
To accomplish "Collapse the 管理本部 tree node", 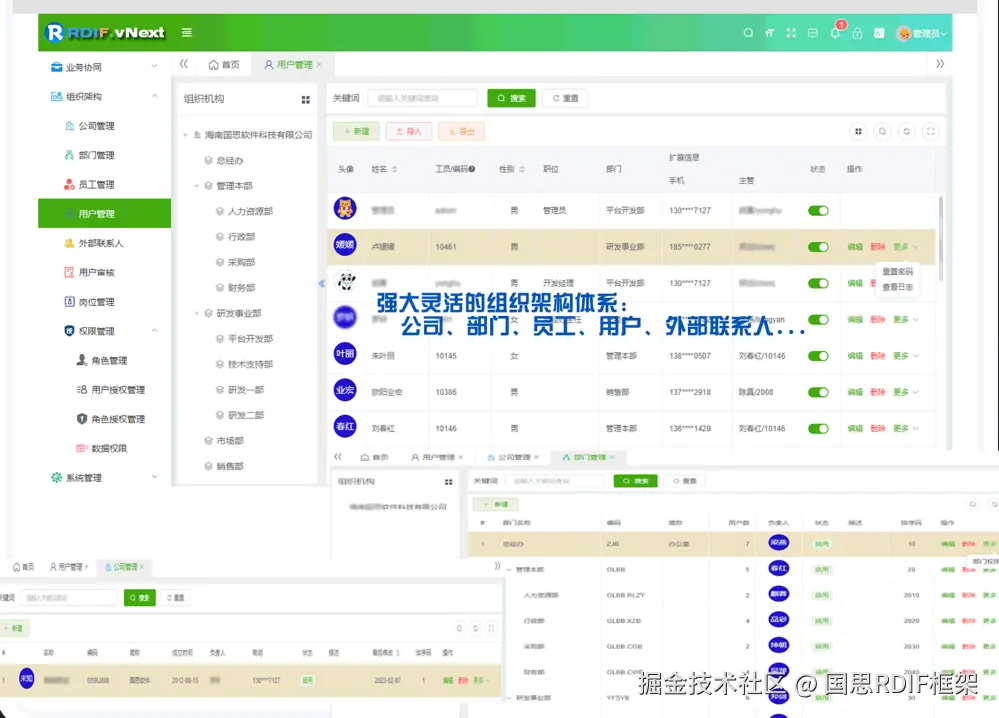I will pyautogui.click(x=197, y=186).
